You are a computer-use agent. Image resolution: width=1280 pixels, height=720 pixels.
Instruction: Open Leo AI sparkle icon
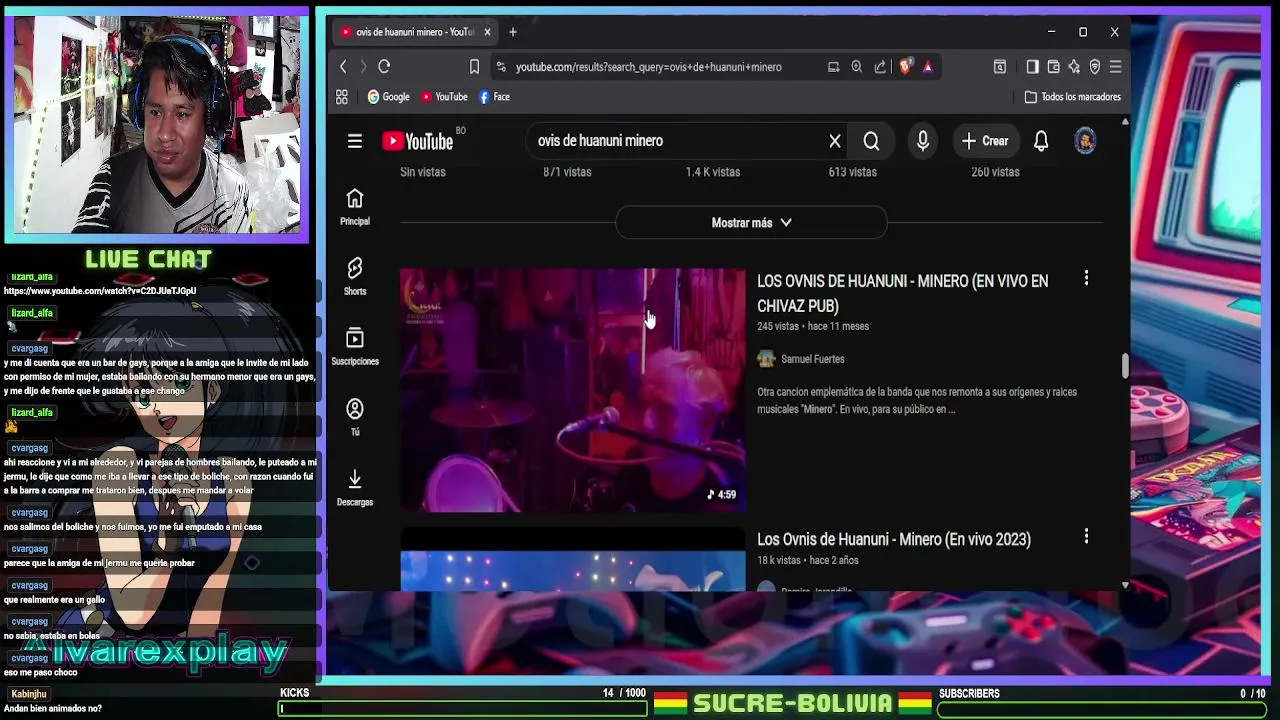click(x=1074, y=67)
